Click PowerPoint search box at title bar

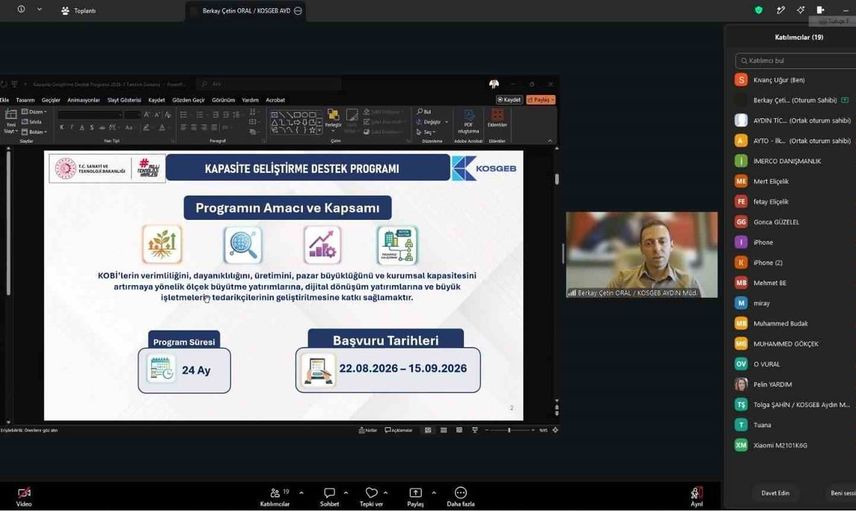click(x=270, y=84)
